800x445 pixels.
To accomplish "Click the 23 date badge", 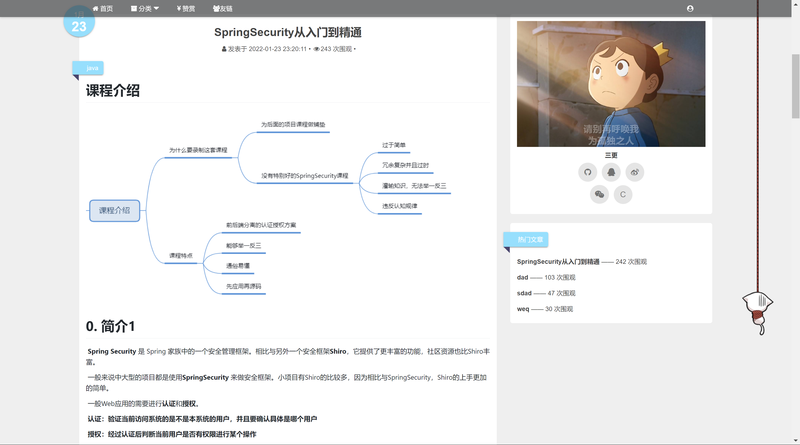I will point(79,21).
